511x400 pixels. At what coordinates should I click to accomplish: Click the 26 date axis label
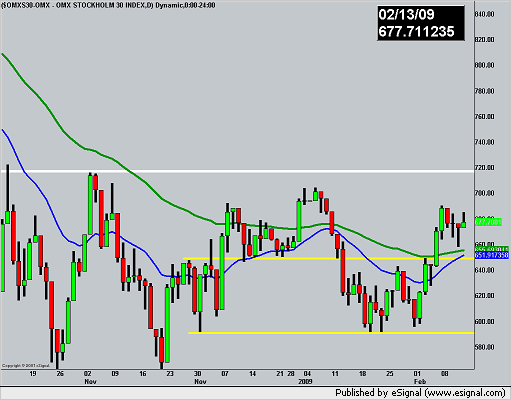[x=60, y=374]
